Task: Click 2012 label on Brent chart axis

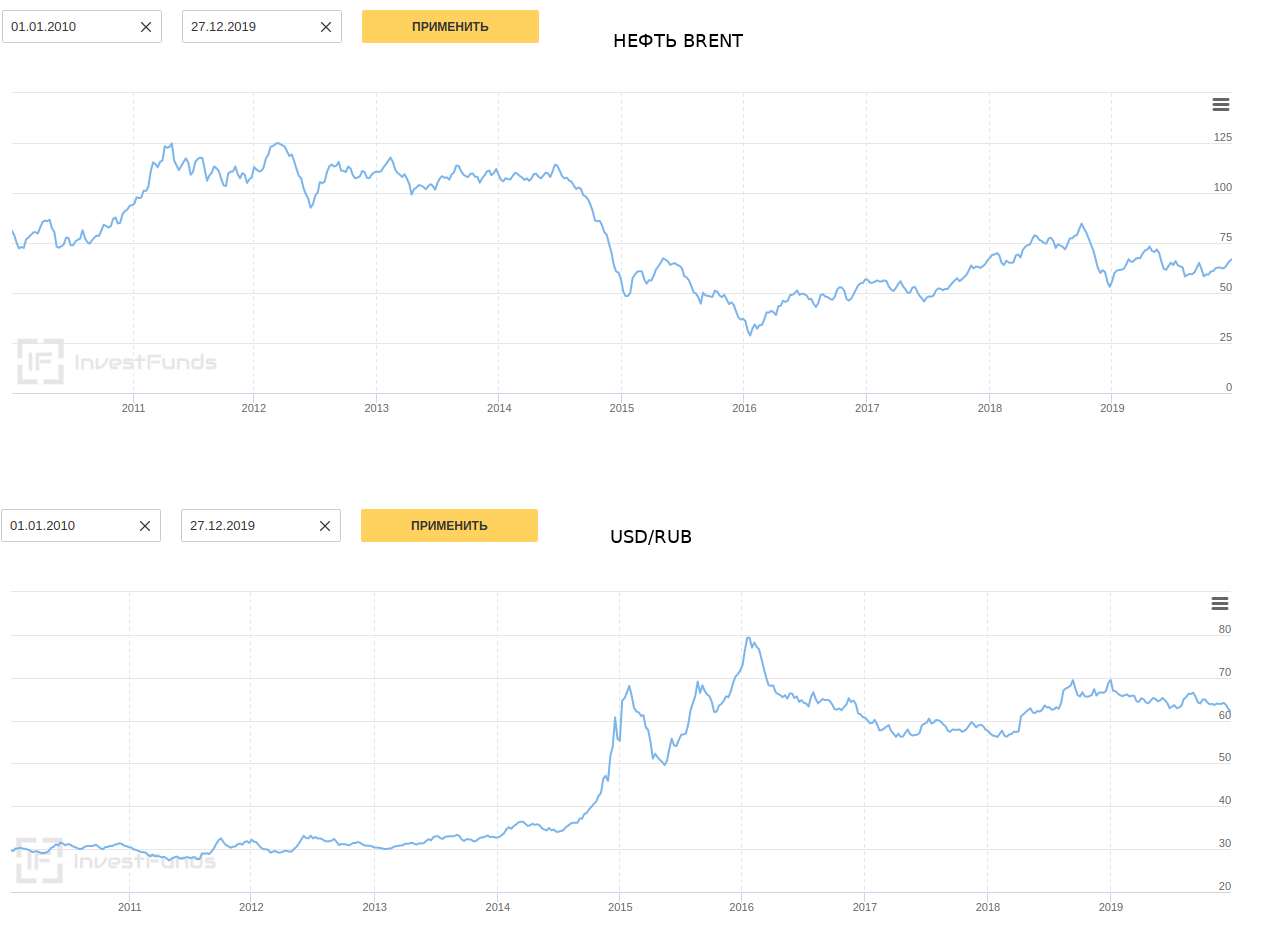Action: pos(254,408)
